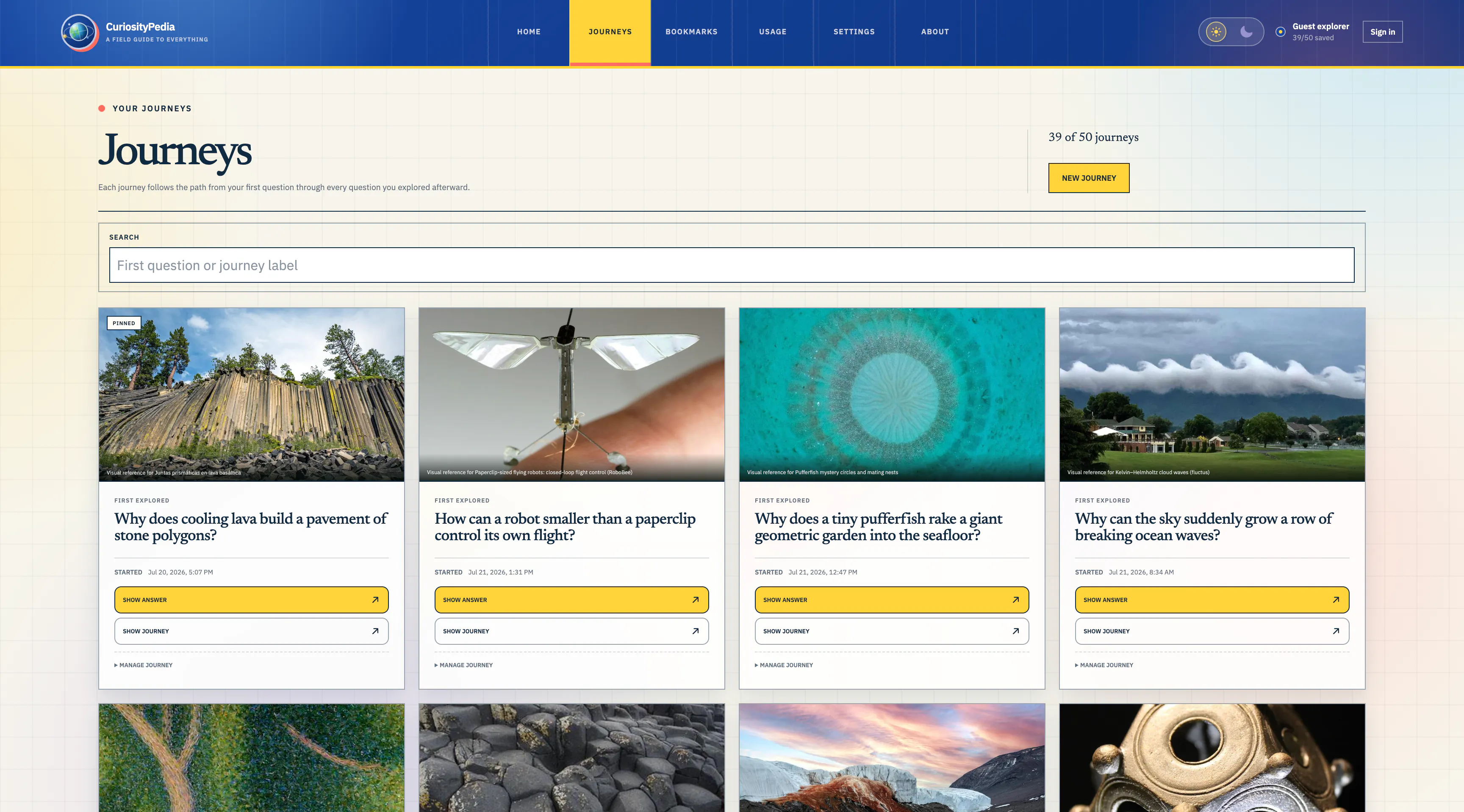Show answer for paperclip robot flight
The image size is (1464, 812).
click(x=571, y=599)
